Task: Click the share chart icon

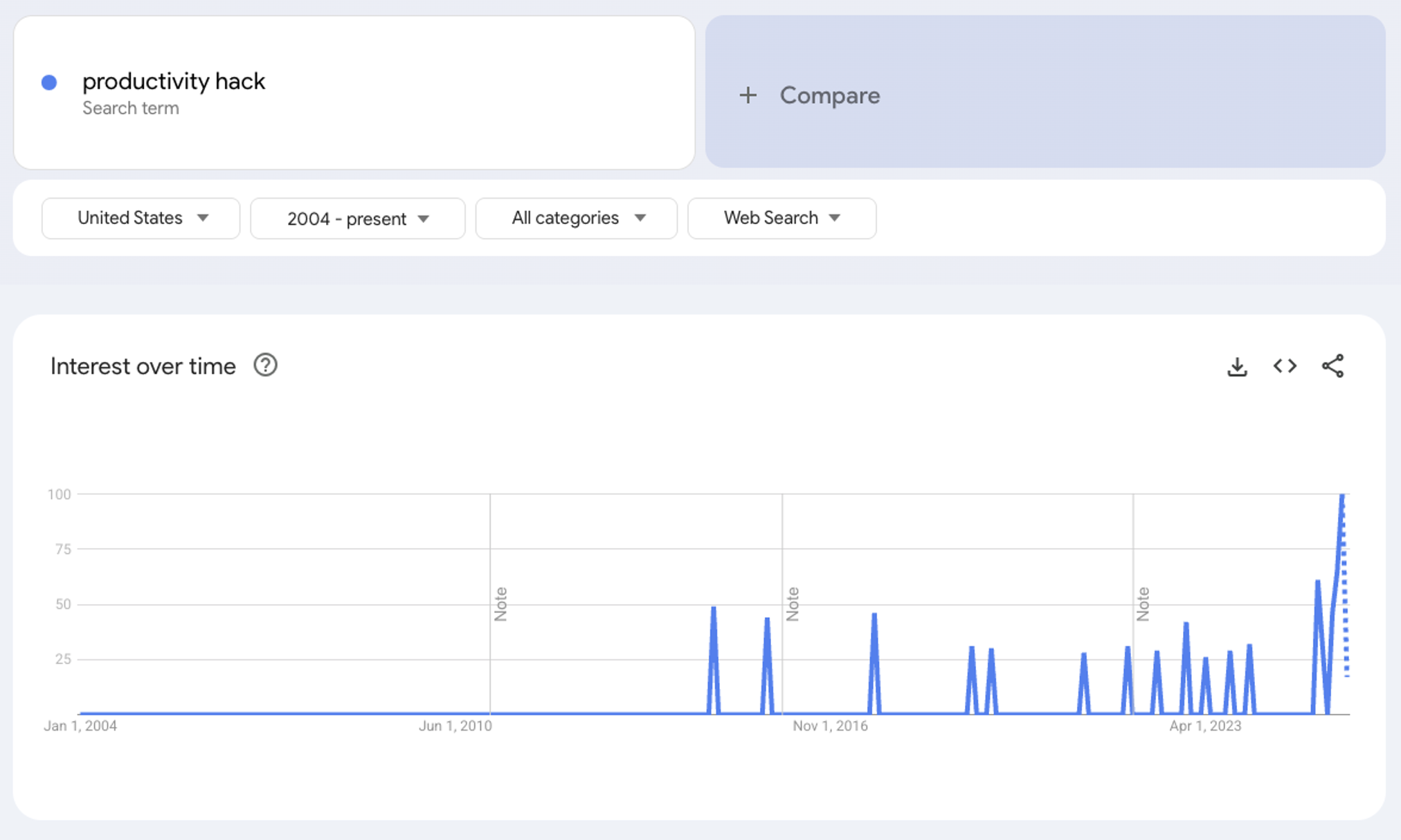Action: point(1332,366)
